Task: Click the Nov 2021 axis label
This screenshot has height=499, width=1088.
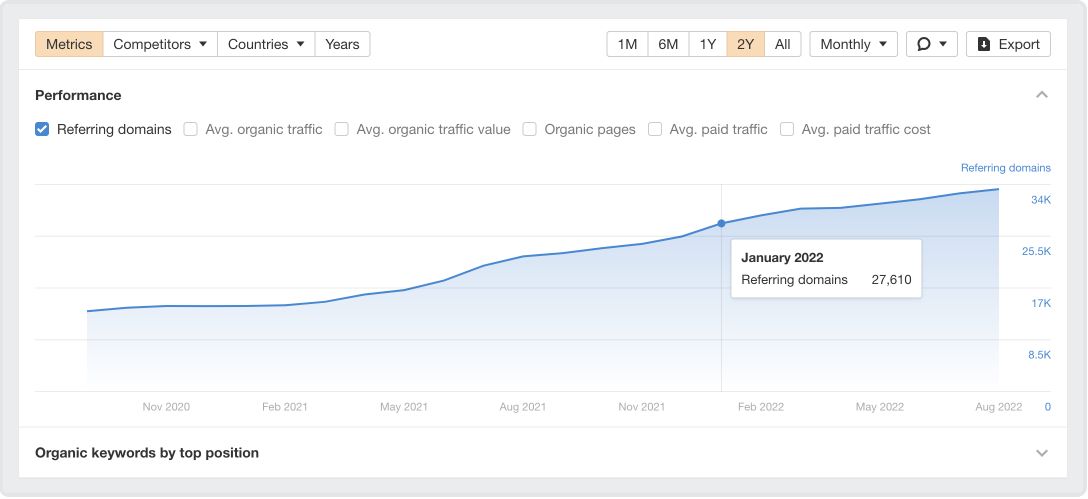Action: point(642,407)
